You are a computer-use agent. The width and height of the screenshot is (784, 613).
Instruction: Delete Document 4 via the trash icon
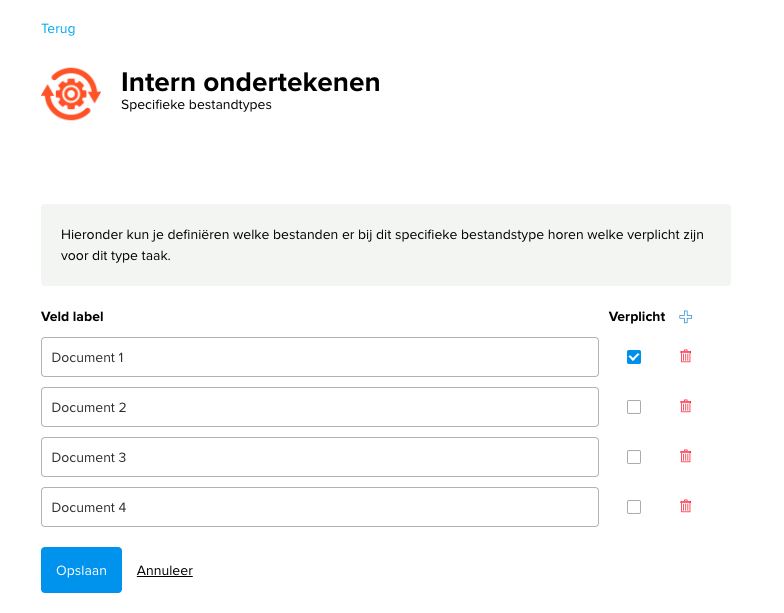pos(686,506)
